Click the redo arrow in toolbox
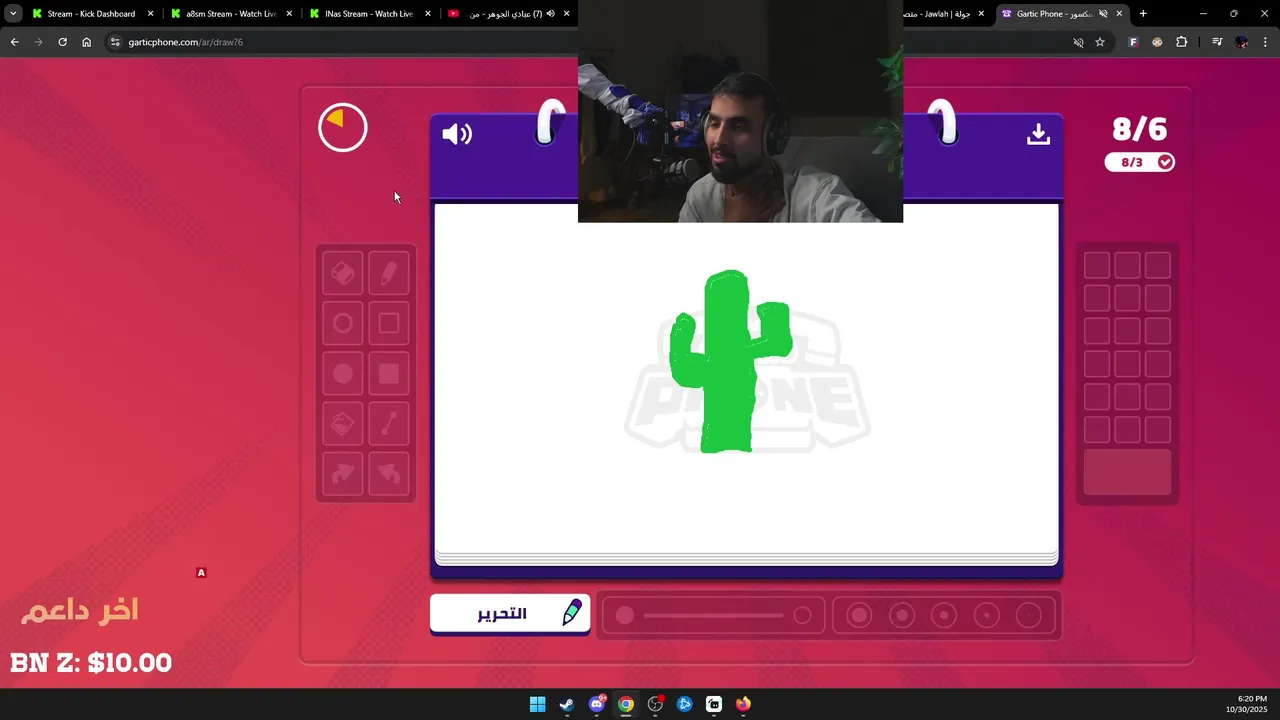Image resolution: width=1280 pixels, height=720 pixels. coord(342,474)
